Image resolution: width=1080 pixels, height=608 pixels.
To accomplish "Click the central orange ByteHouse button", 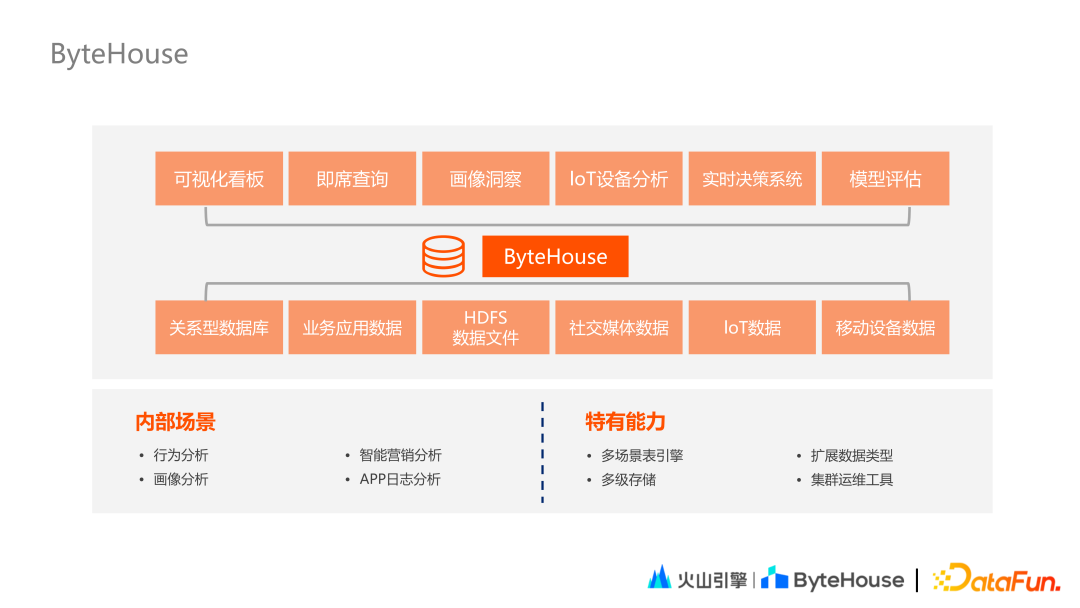I will tap(556, 256).
